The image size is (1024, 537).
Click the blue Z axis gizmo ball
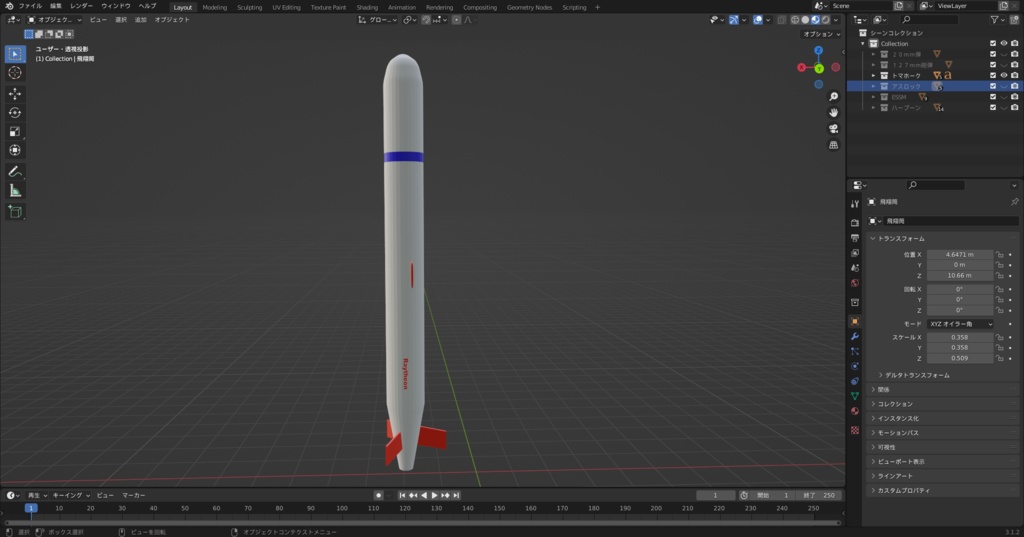point(818,50)
